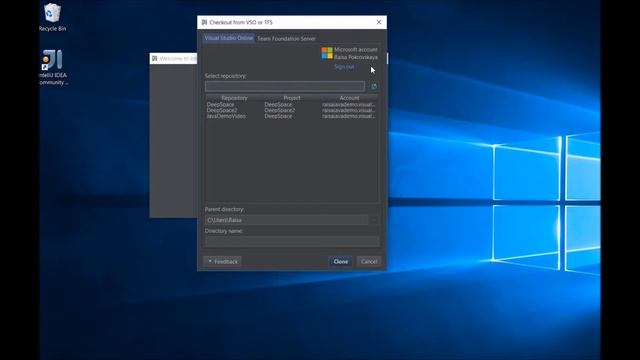Click the Sign out link
This screenshot has height=360, width=640.
coord(344,67)
